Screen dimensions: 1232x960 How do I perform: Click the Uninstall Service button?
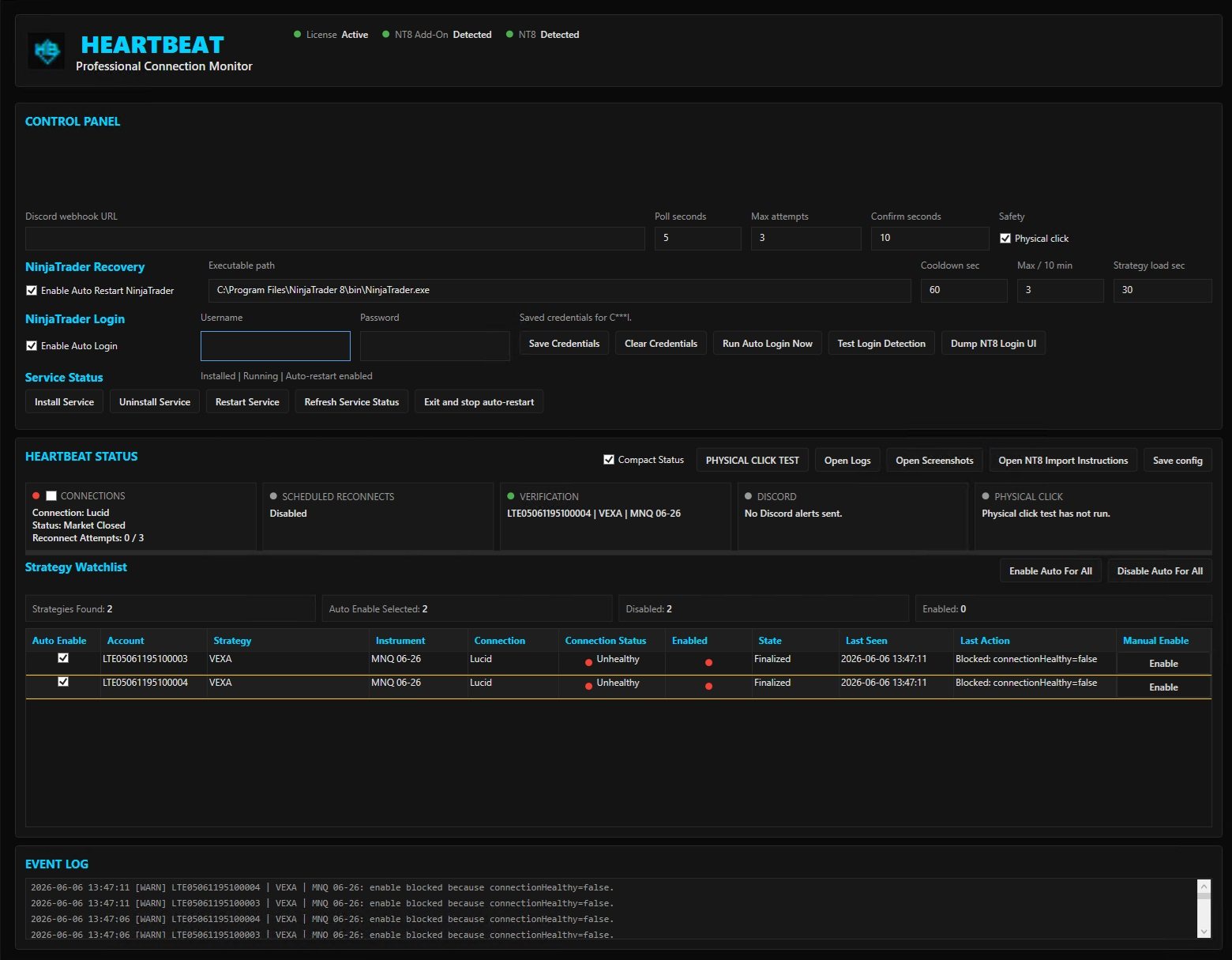click(x=155, y=402)
